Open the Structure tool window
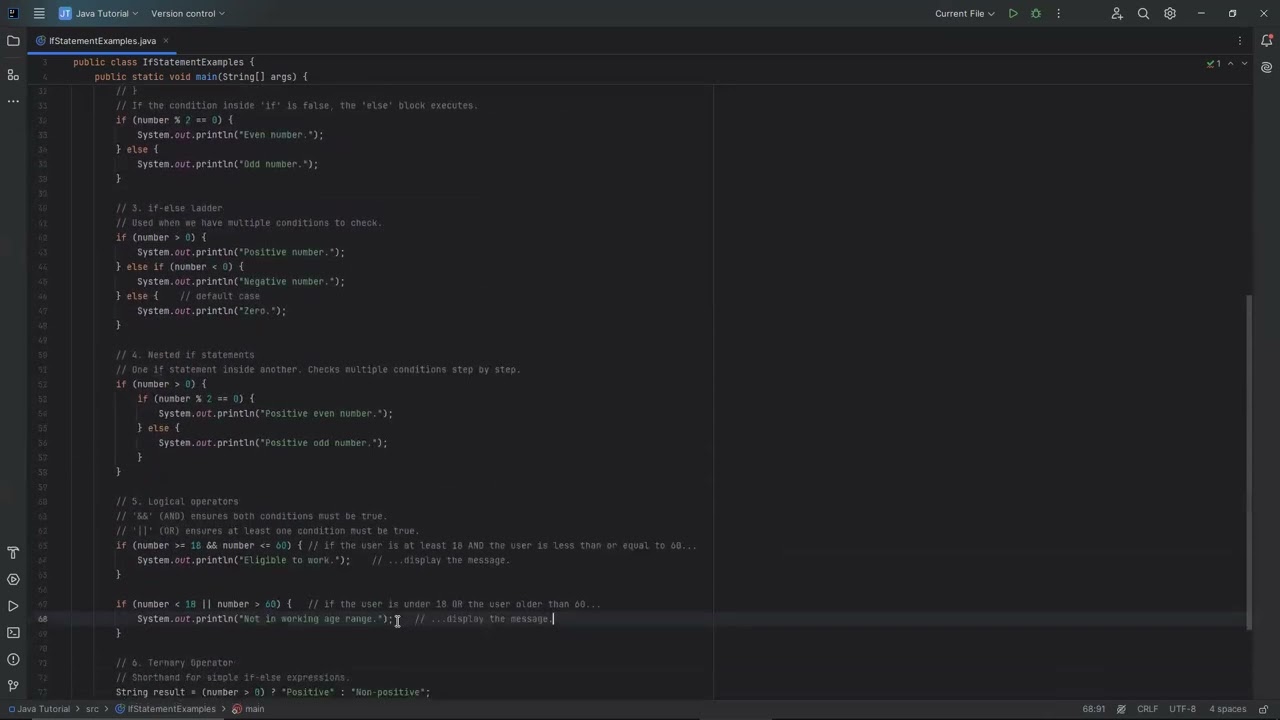Screen dimensions: 1280x720 click(13, 74)
